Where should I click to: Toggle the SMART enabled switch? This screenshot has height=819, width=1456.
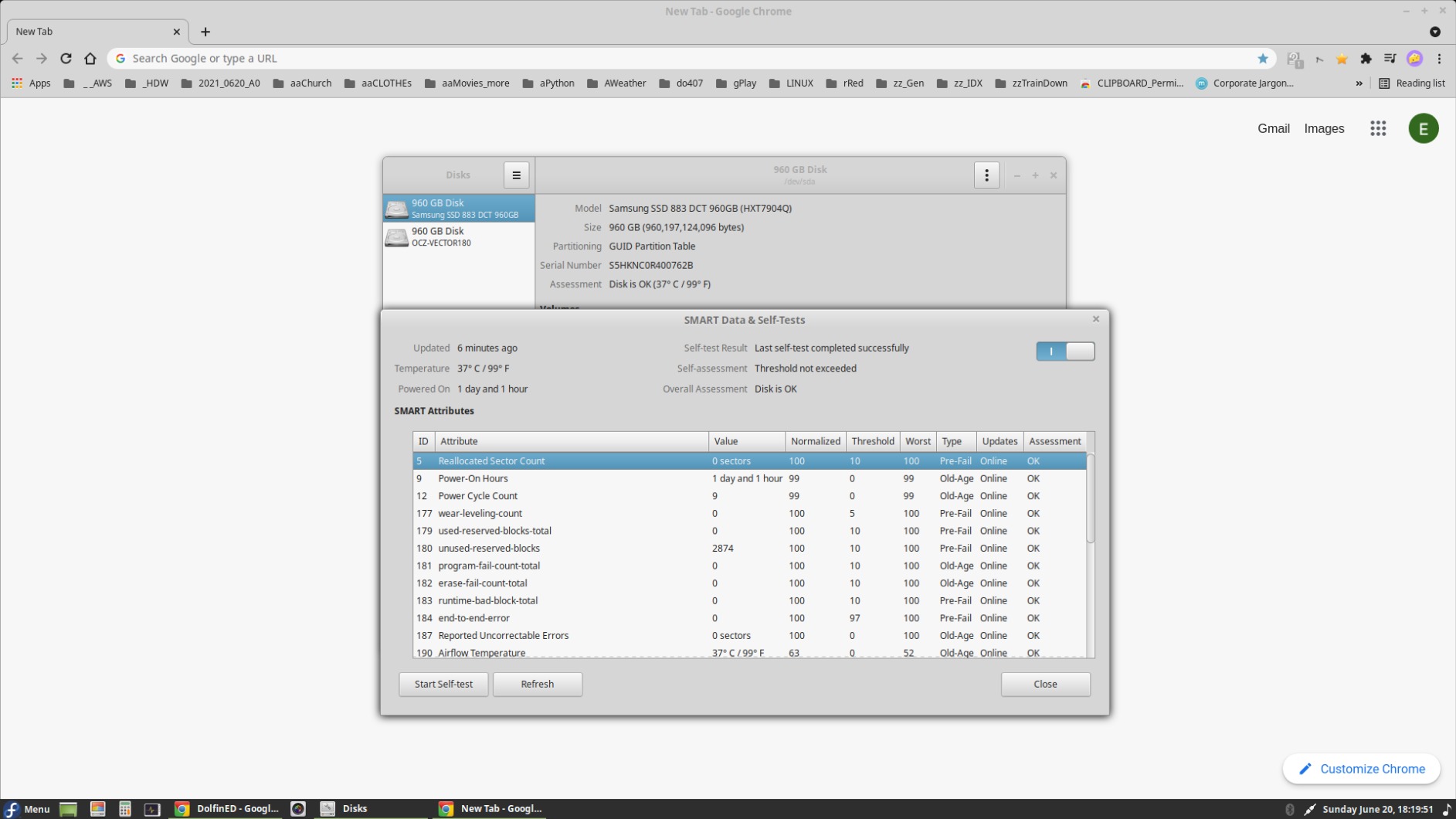click(1064, 352)
